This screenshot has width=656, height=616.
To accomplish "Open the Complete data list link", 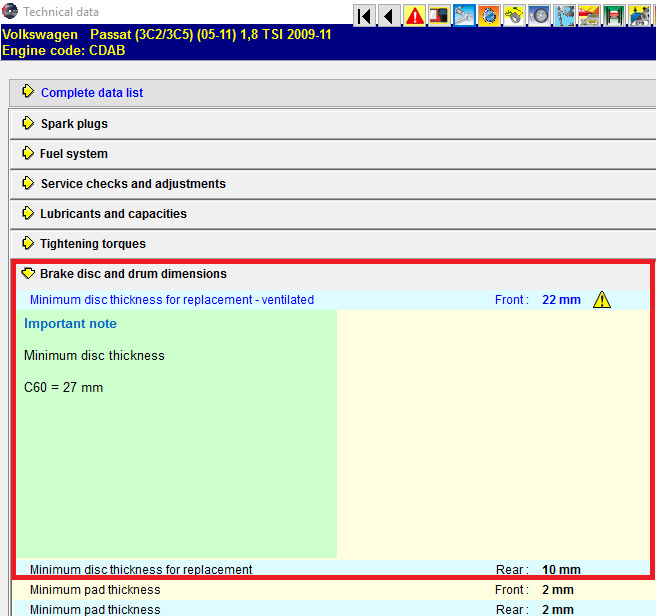I will pyautogui.click(x=92, y=92).
